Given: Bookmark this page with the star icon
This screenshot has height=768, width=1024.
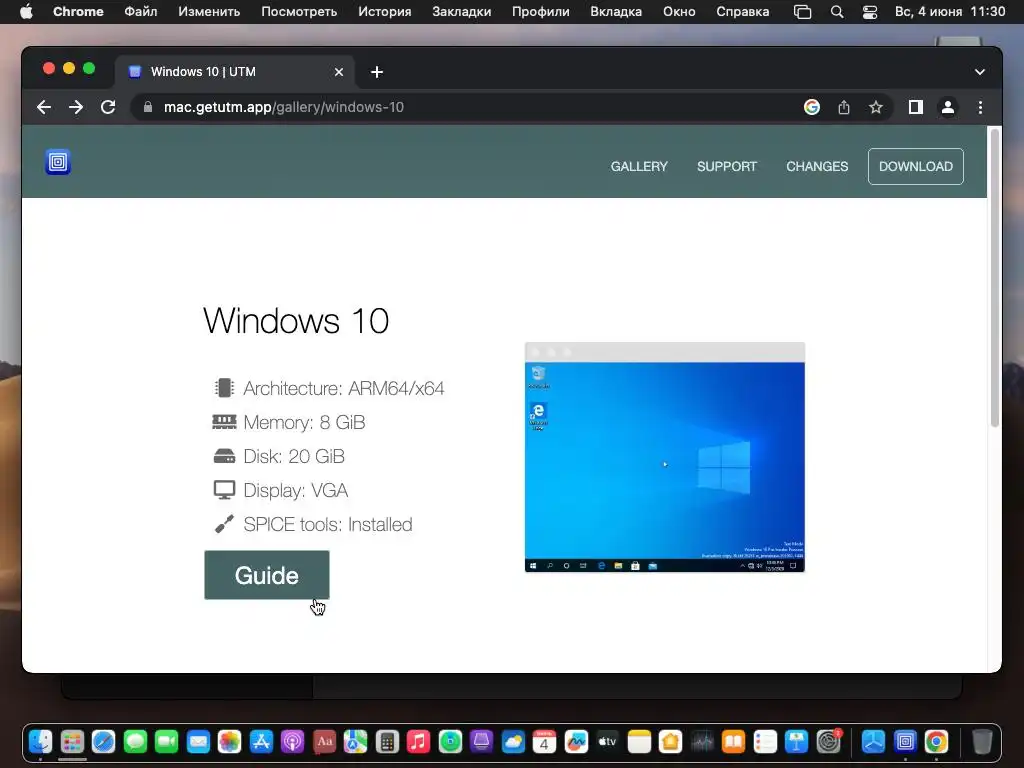Looking at the screenshot, I should tap(876, 107).
